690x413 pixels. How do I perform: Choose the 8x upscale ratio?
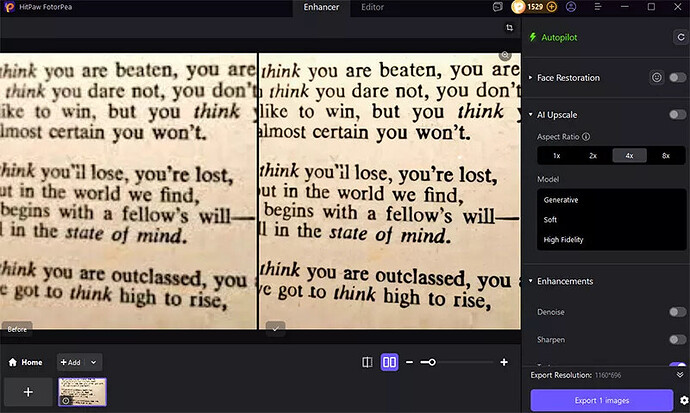(666, 156)
